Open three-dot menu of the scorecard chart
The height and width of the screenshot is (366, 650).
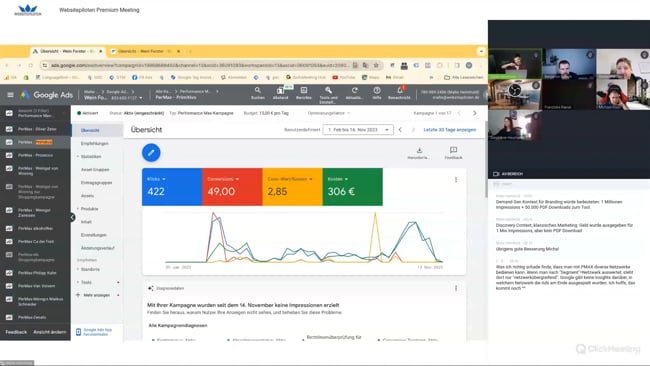coord(456,179)
